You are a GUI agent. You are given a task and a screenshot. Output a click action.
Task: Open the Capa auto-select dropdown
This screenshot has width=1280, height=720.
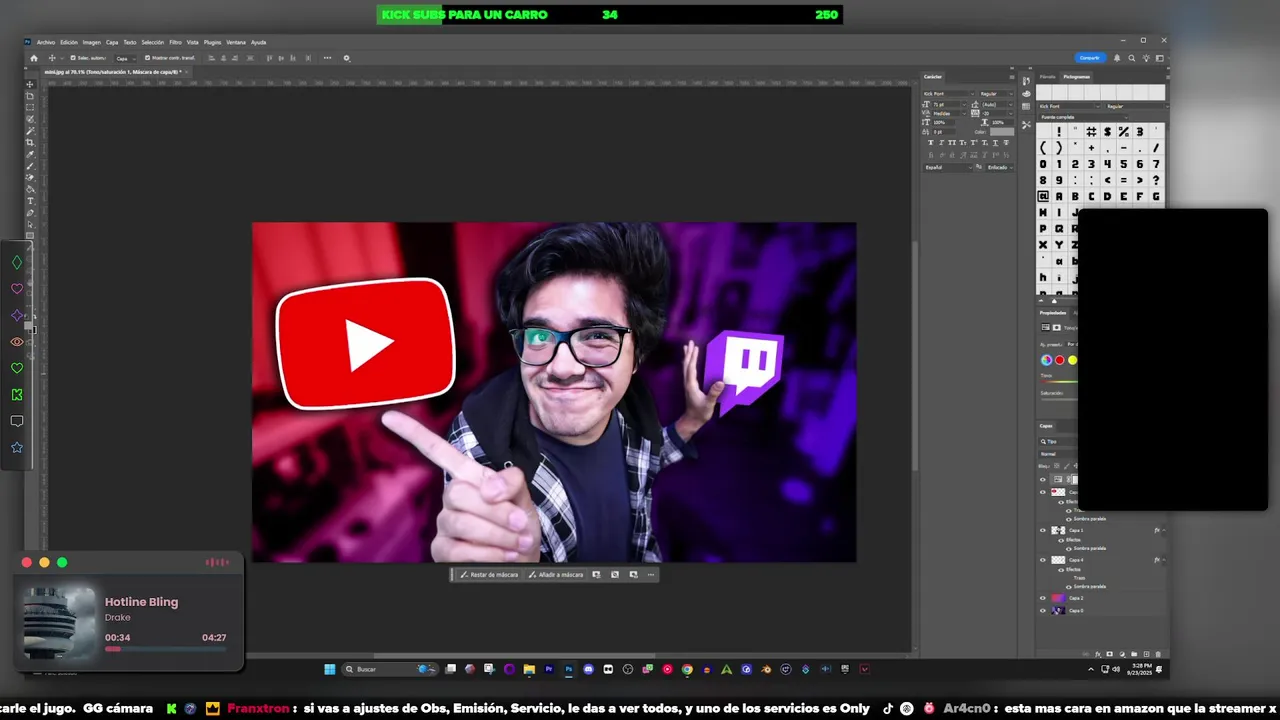click(x=126, y=58)
